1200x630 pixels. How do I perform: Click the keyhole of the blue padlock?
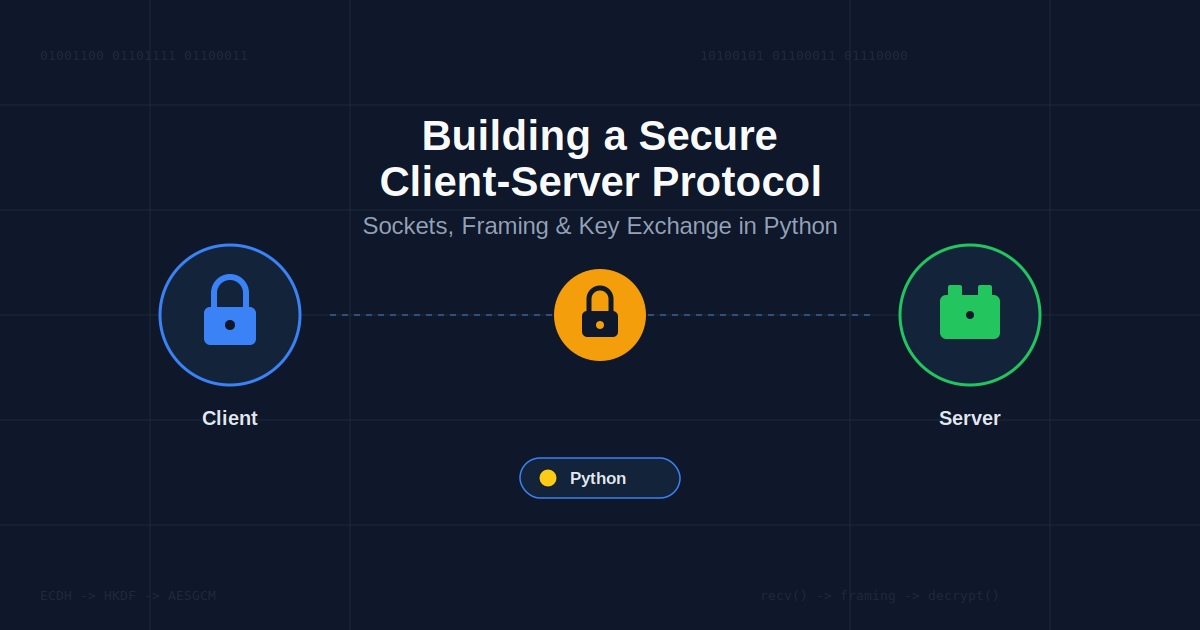point(230,325)
